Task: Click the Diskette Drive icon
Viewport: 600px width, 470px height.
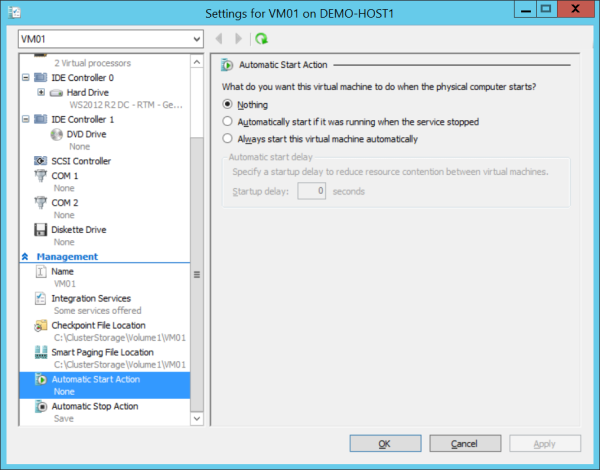Action: click(41, 229)
